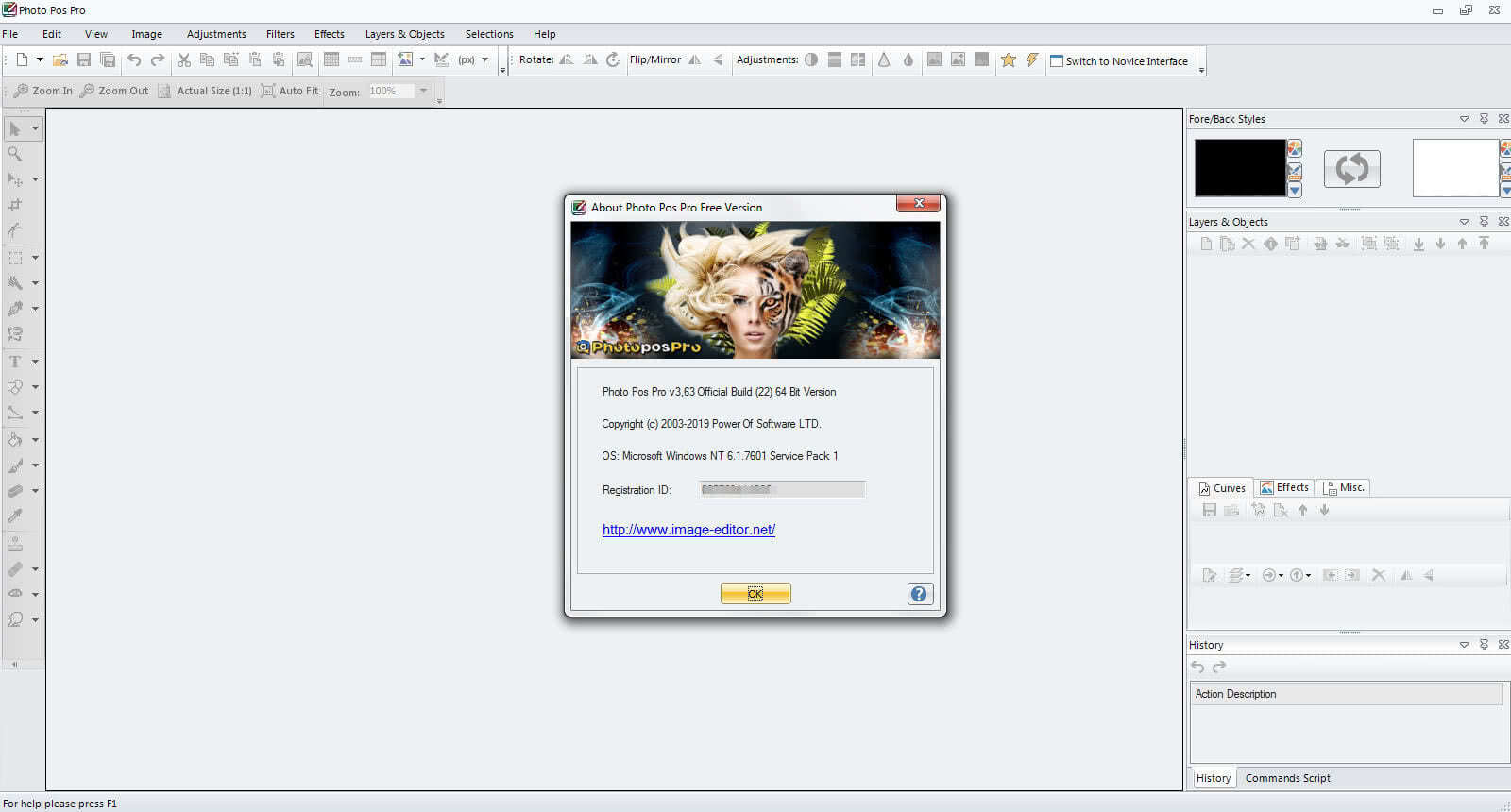Click the Registration ID field

(782, 489)
